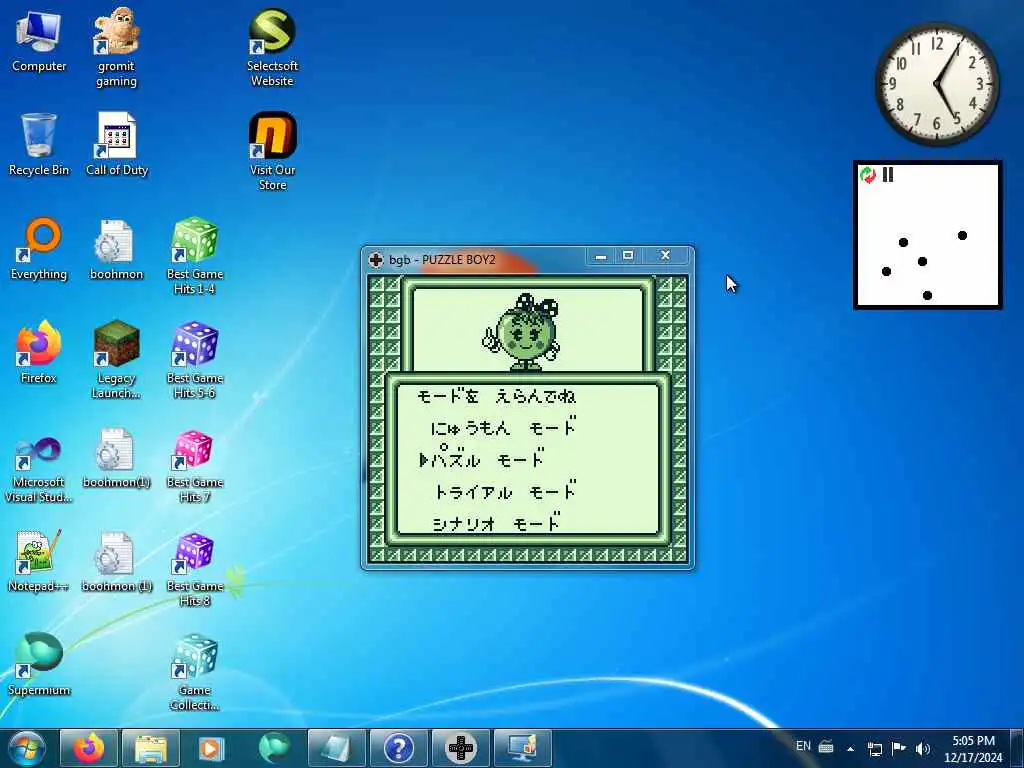Open Windows Explorer from the taskbar
The width and height of the screenshot is (1024, 768).
[150, 748]
